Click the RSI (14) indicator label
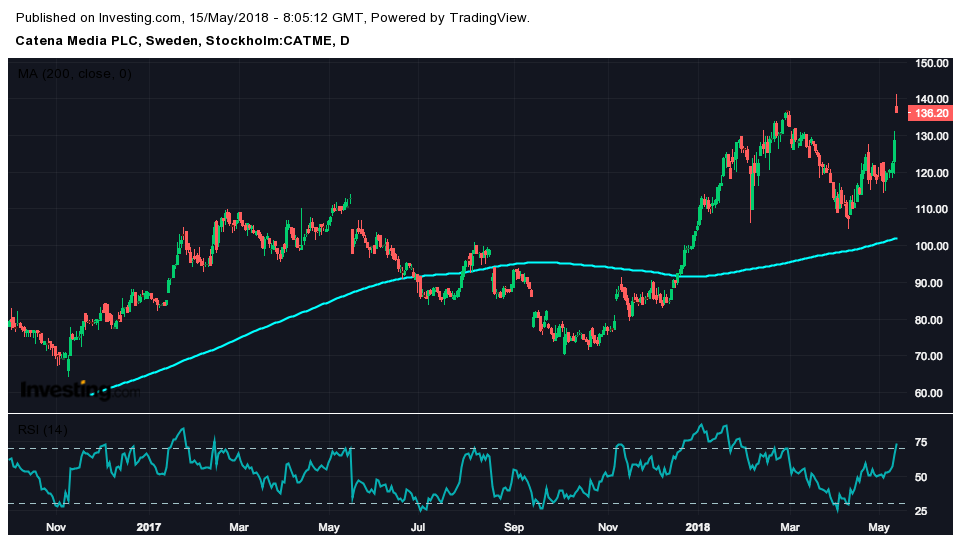Image resolution: width=960 pixels, height=540 pixels. [x=42, y=430]
